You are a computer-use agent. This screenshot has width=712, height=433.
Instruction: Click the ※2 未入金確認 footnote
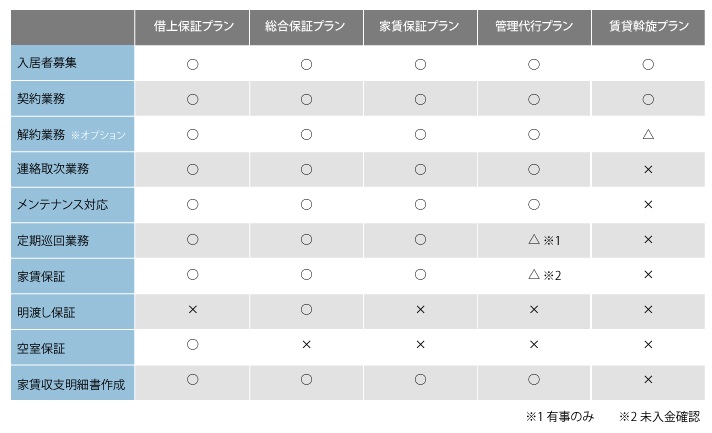click(659, 416)
